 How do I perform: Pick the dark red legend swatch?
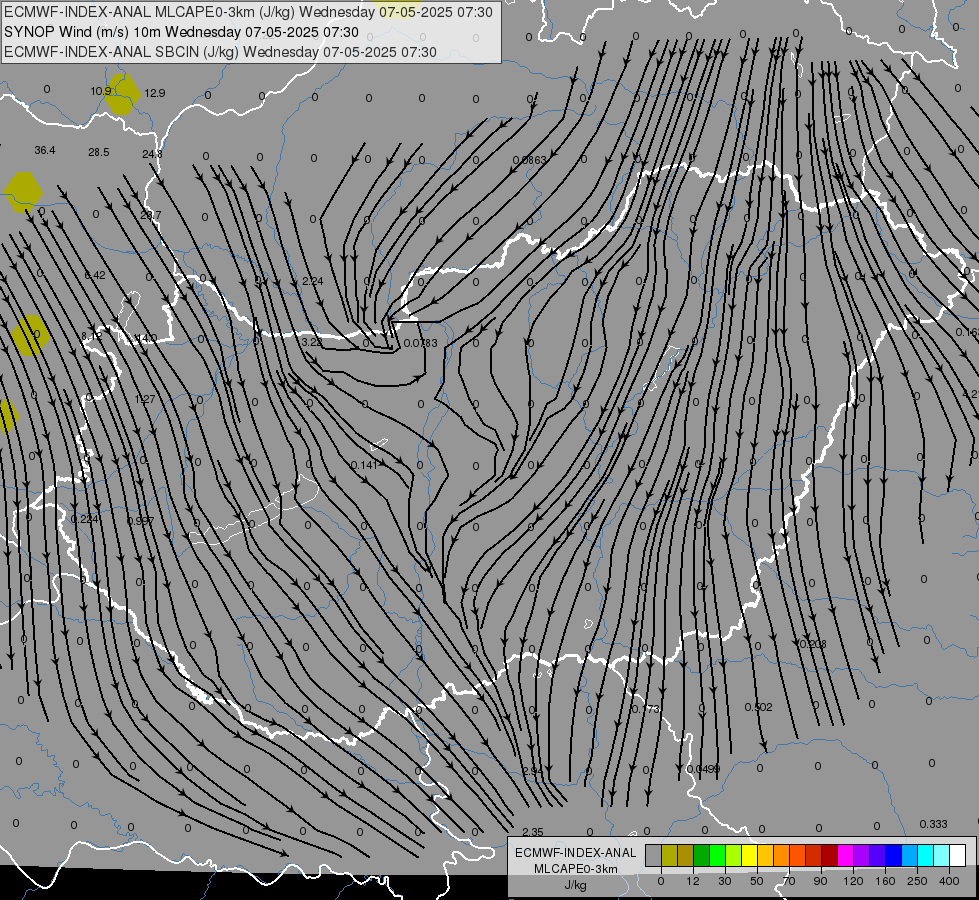pos(830,856)
